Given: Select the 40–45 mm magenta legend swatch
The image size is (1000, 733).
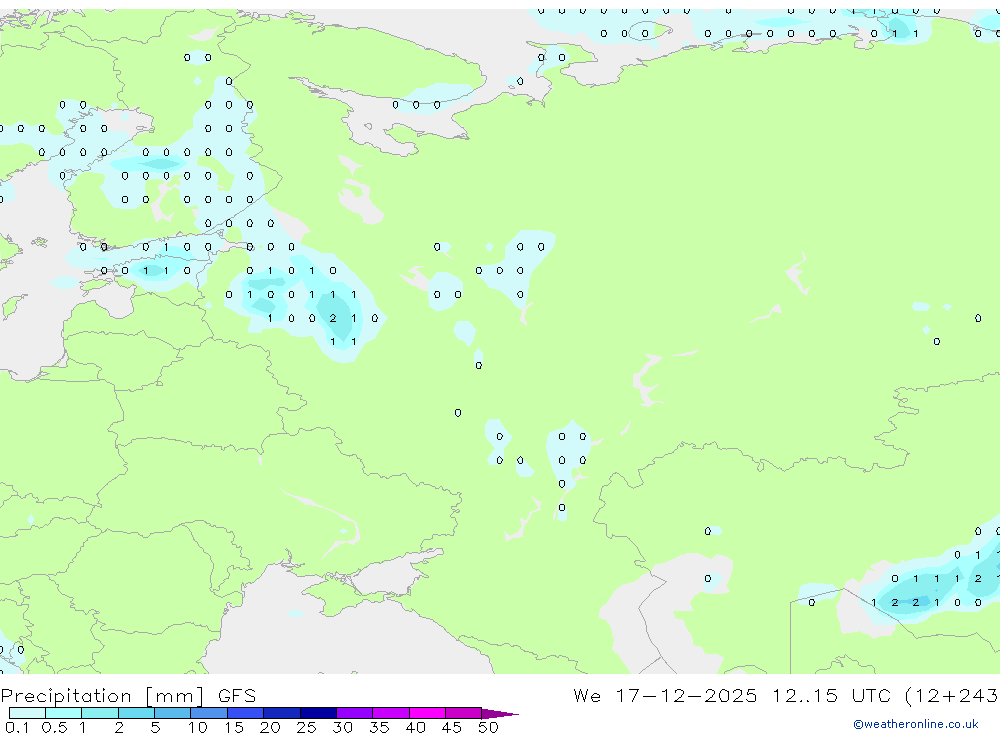Looking at the screenshot, I should (x=427, y=713).
